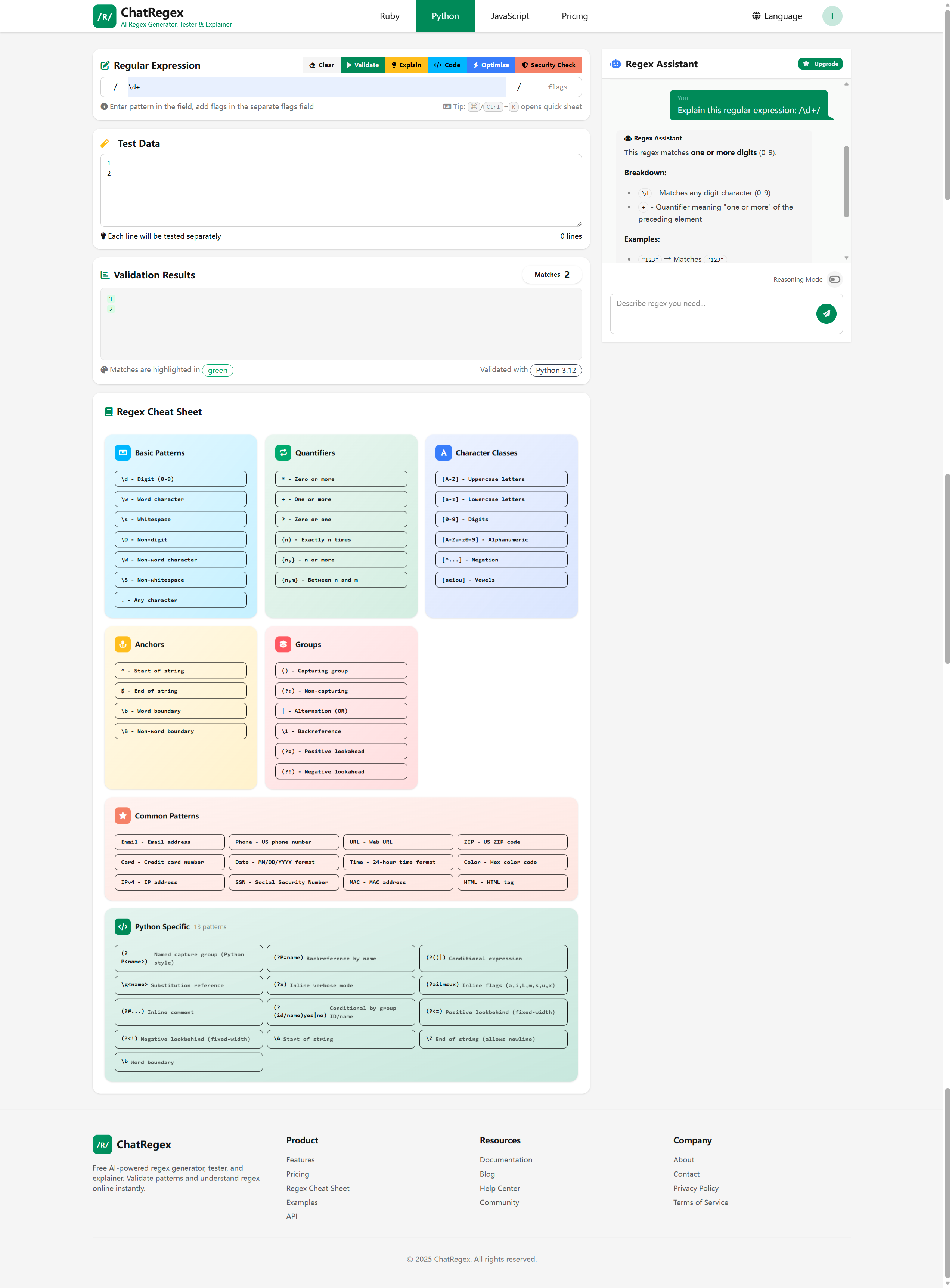Viewport: 952px width, 1288px height.
Task: Enable Reasoning Mode in Regex Assistant
Action: [834, 279]
